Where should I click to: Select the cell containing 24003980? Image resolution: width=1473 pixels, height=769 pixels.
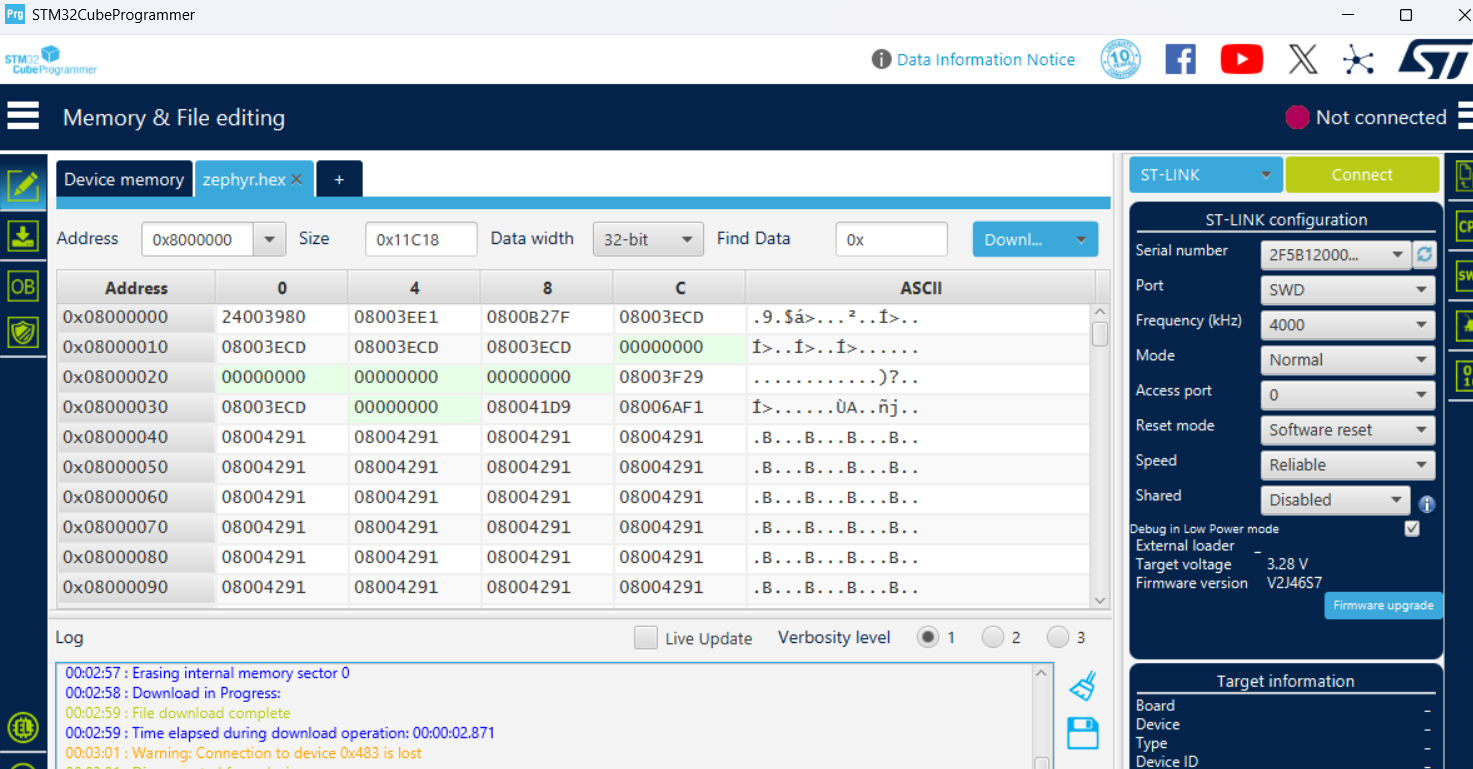(281, 318)
